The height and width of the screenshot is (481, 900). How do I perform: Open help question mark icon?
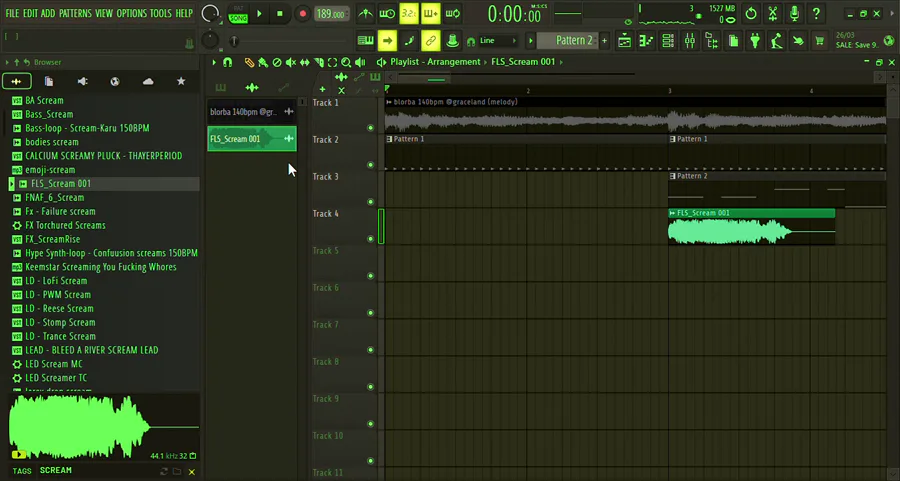[816, 13]
